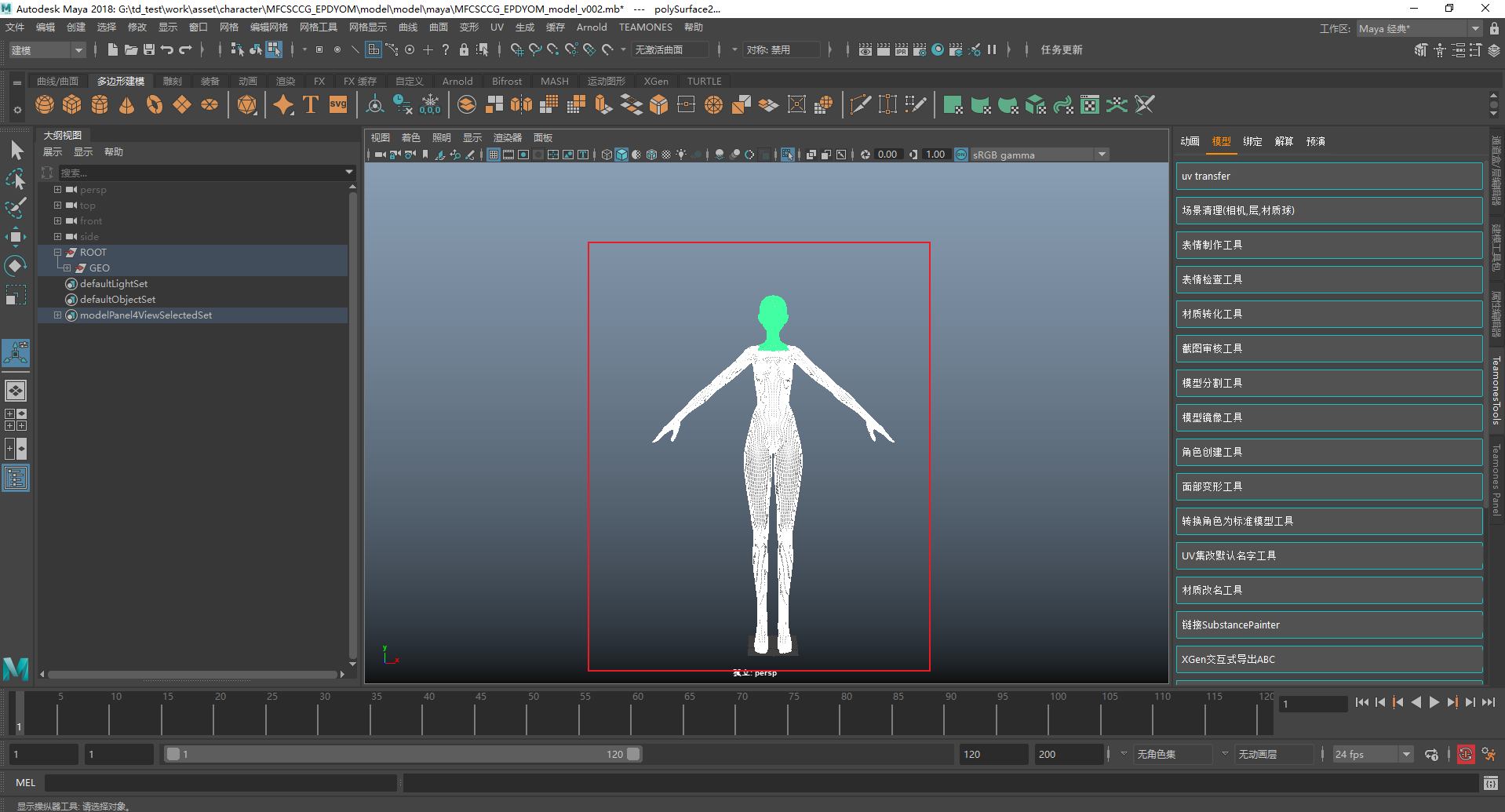Toggle auto keyframe button

(1465, 755)
